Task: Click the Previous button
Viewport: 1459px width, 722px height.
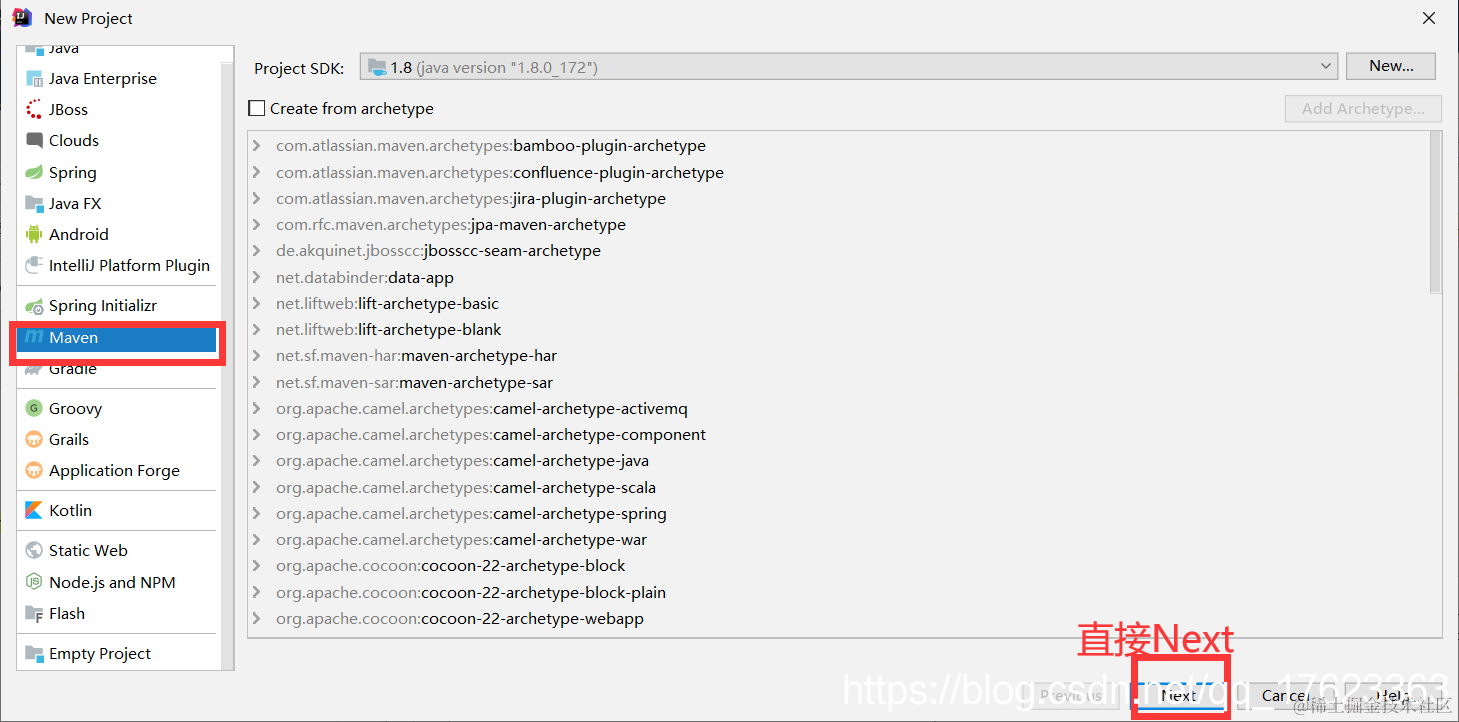Action: pos(1071,695)
